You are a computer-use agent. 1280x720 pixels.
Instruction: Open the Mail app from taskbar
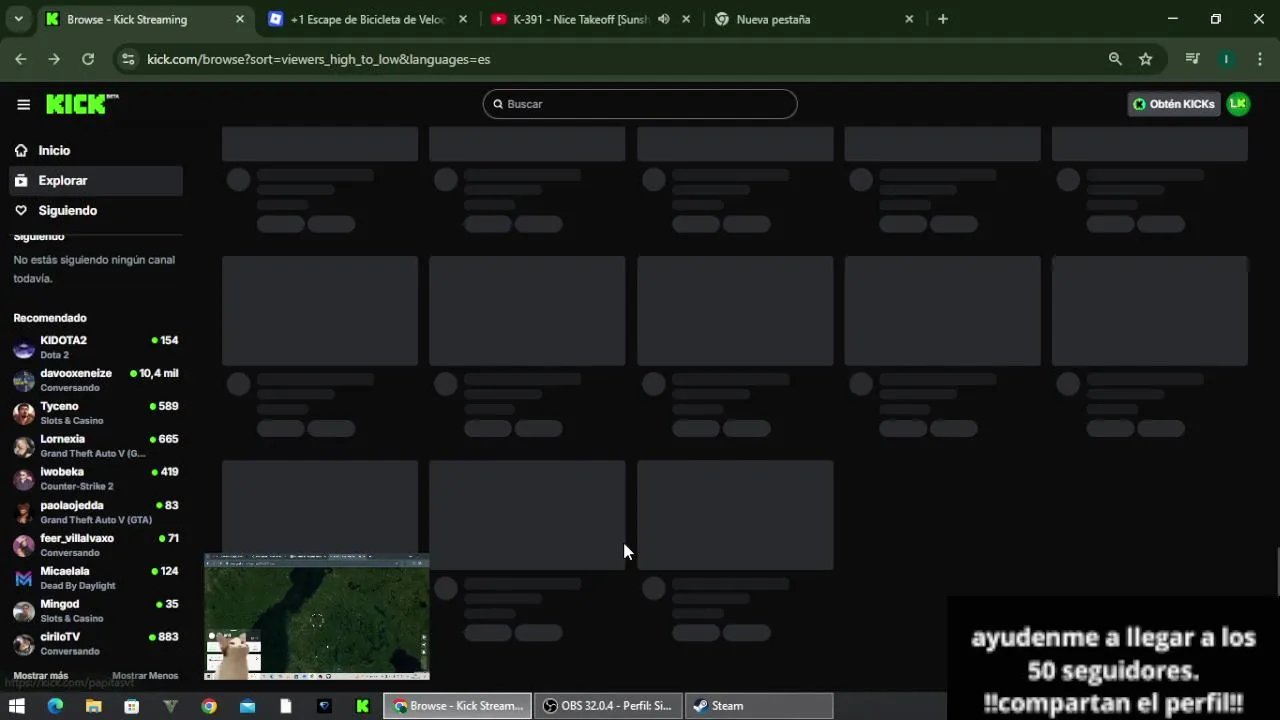pyautogui.click(x=247, y=706)
